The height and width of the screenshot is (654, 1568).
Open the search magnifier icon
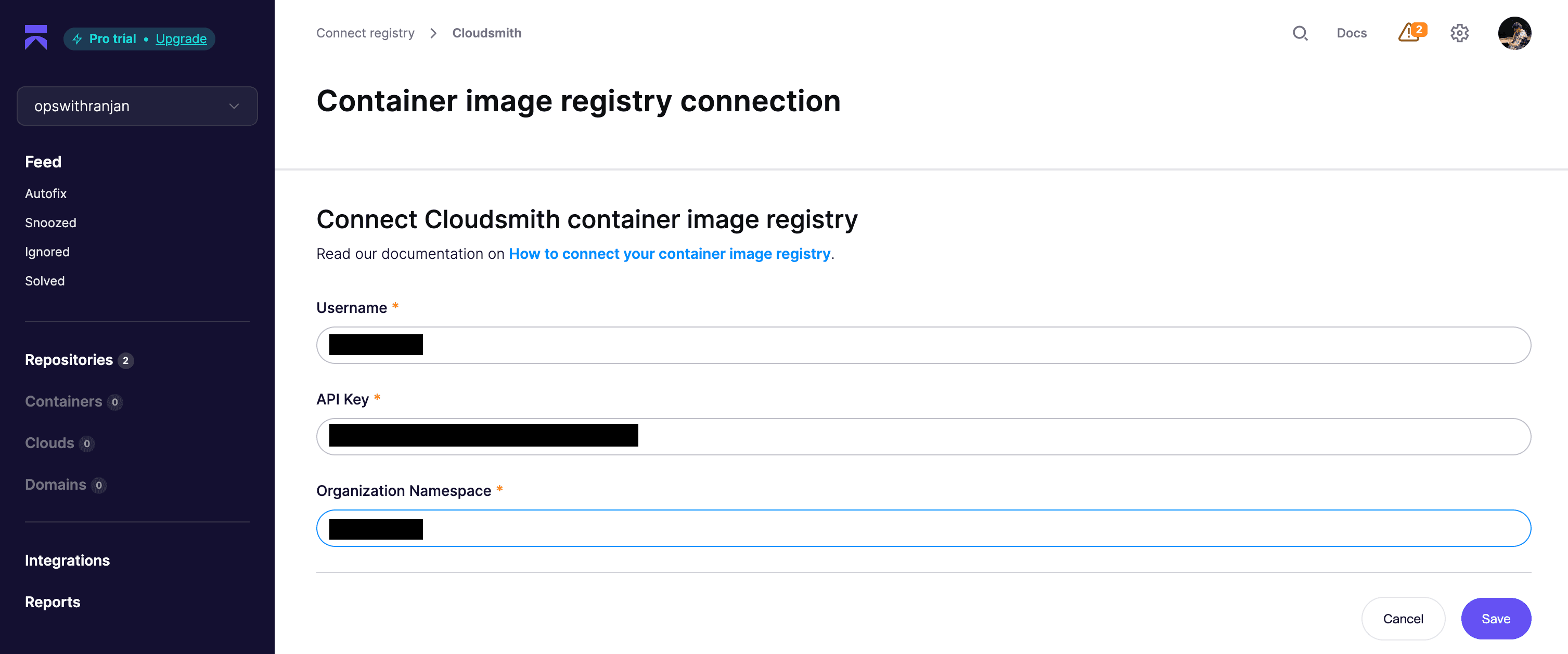[1300, 33]
